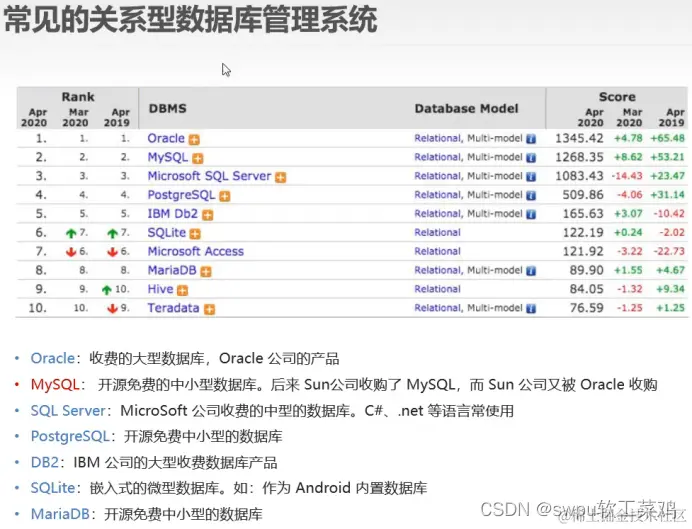Image resolution: width=692 pixels, height=529 pixels.
Task: Click the score value 509.86
Action: 583,195
